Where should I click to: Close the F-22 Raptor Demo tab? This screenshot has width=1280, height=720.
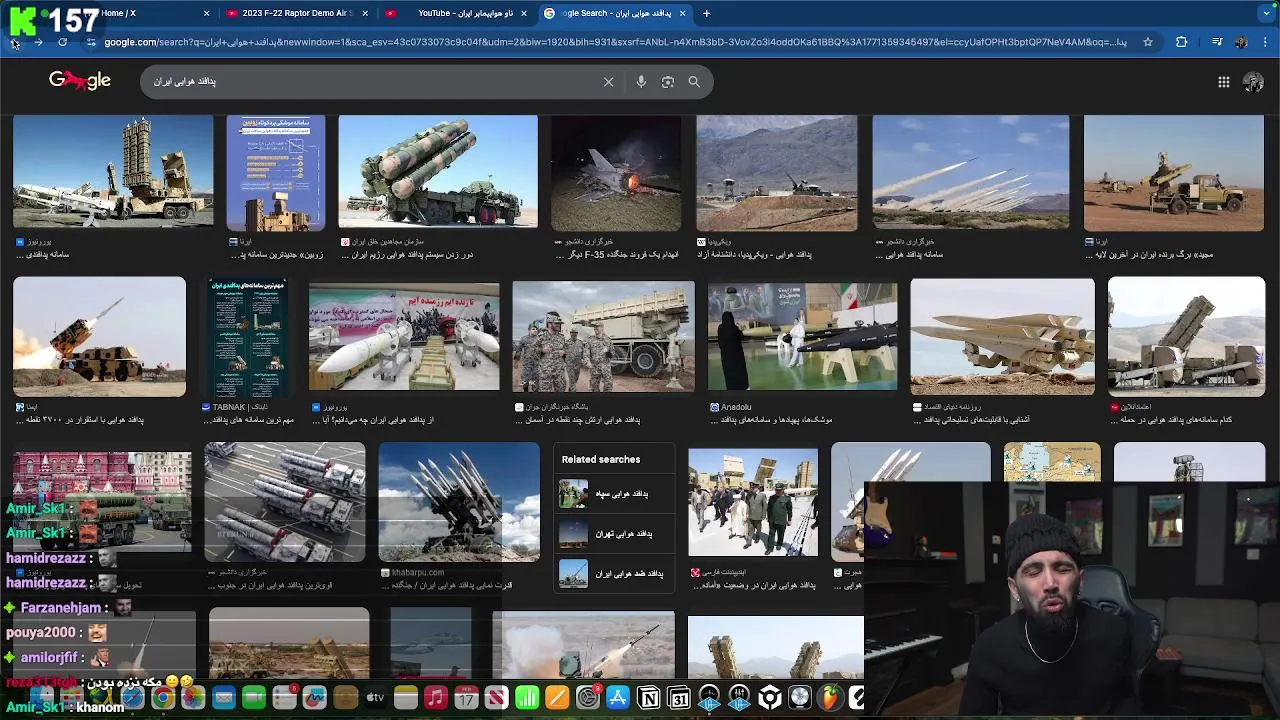[x=365, y=13]
